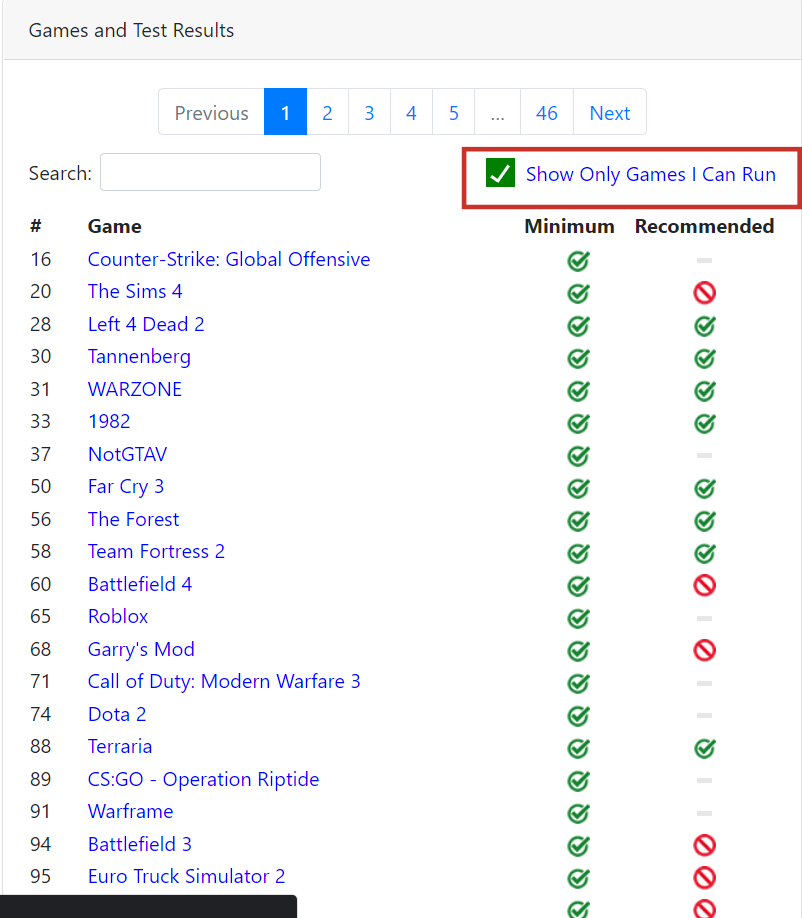Click Minimum checkmark icon for Counter-Strike: Global Offensive

click(578, 261)
